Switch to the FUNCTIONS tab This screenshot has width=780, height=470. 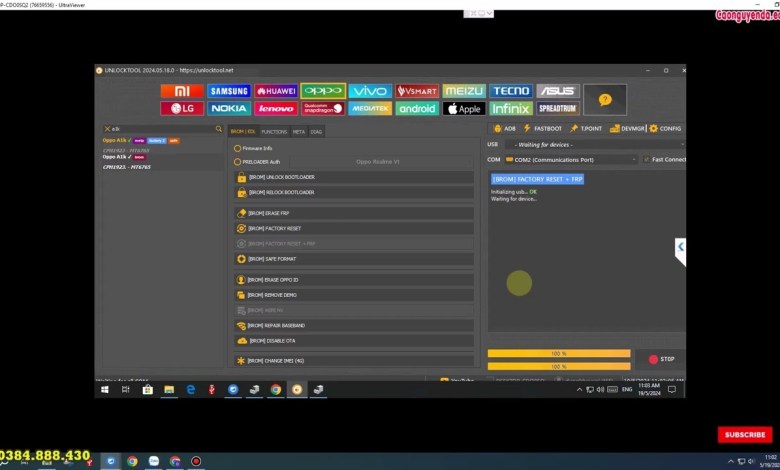click(274, 132)
